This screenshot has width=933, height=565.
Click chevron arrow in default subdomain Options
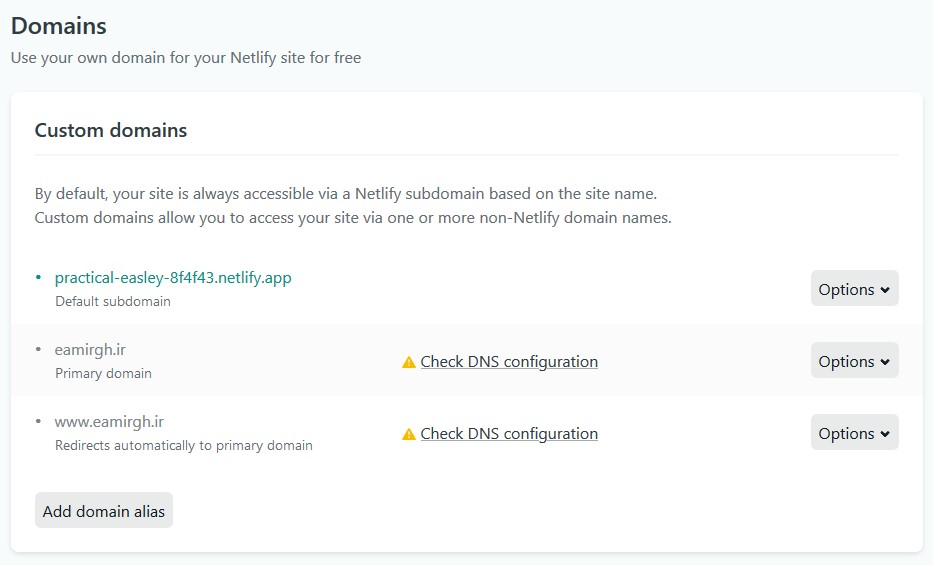(885, 290)
